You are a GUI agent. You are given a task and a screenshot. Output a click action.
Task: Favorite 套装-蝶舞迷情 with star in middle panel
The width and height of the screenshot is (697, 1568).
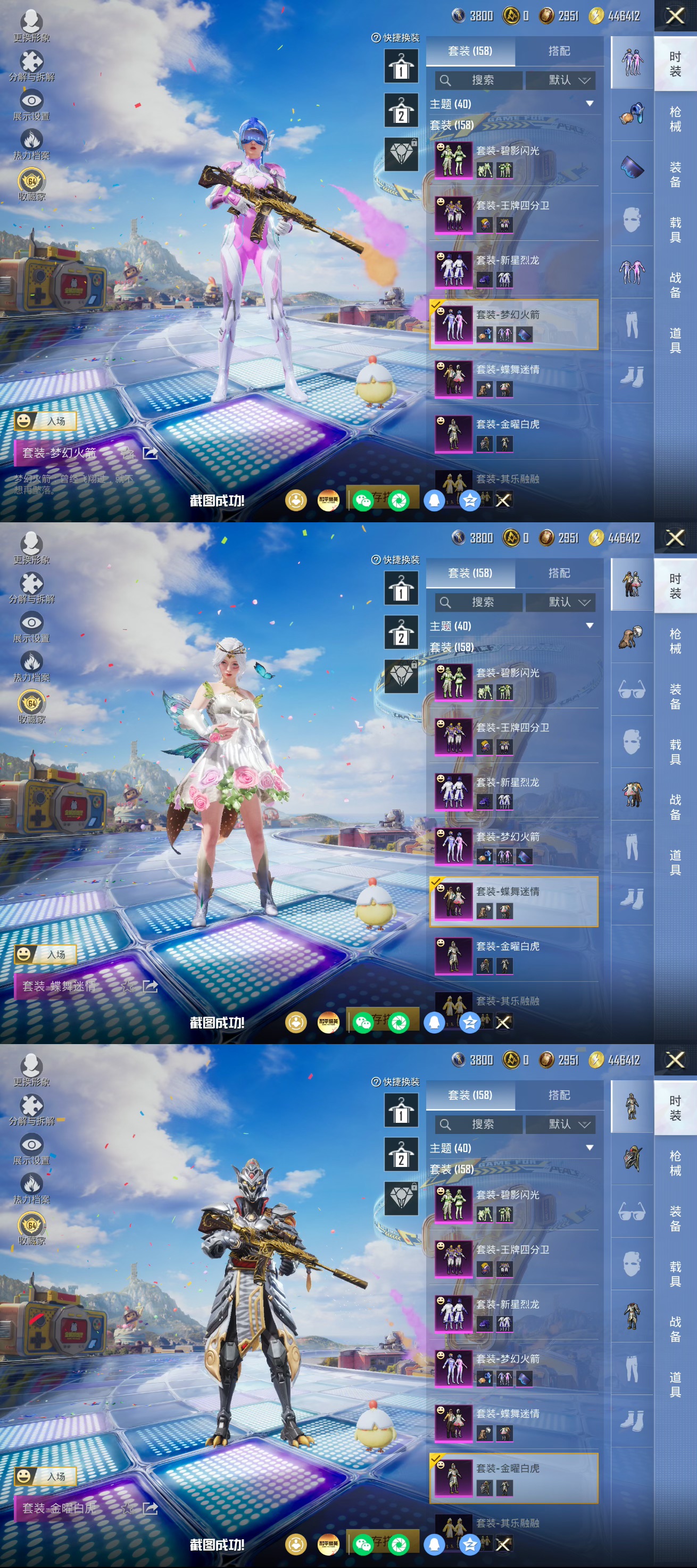[x=128, y=986]
